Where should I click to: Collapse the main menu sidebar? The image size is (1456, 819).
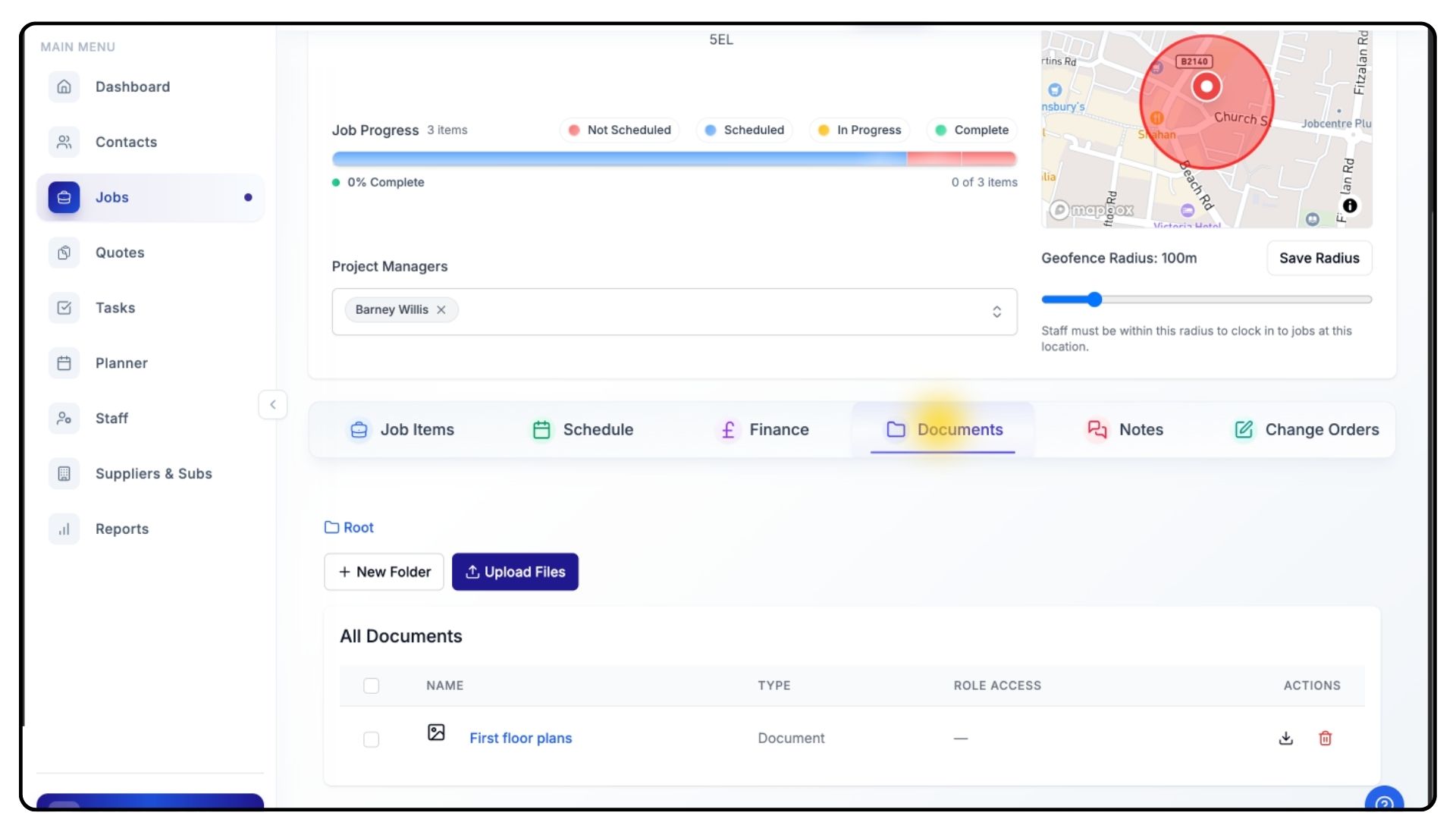coord(273,404)
